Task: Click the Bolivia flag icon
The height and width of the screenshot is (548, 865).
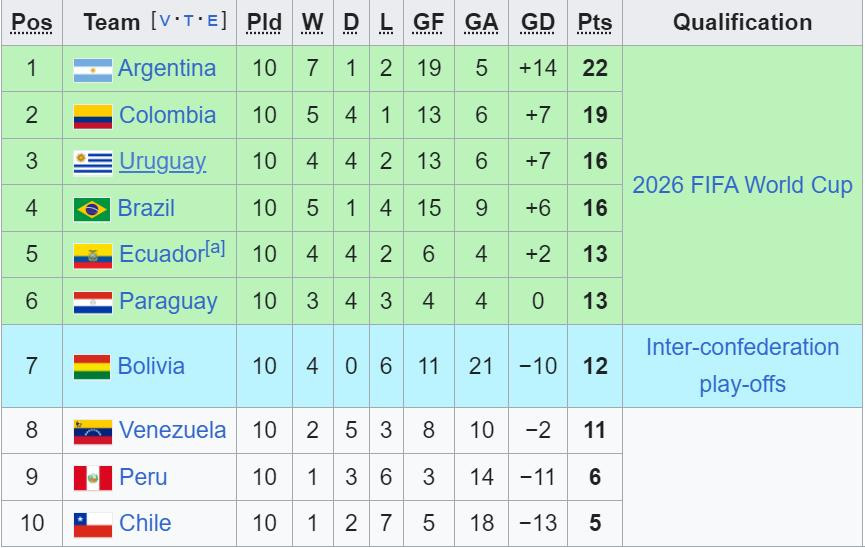Action: pyautogui.click(x=92, y=367)
